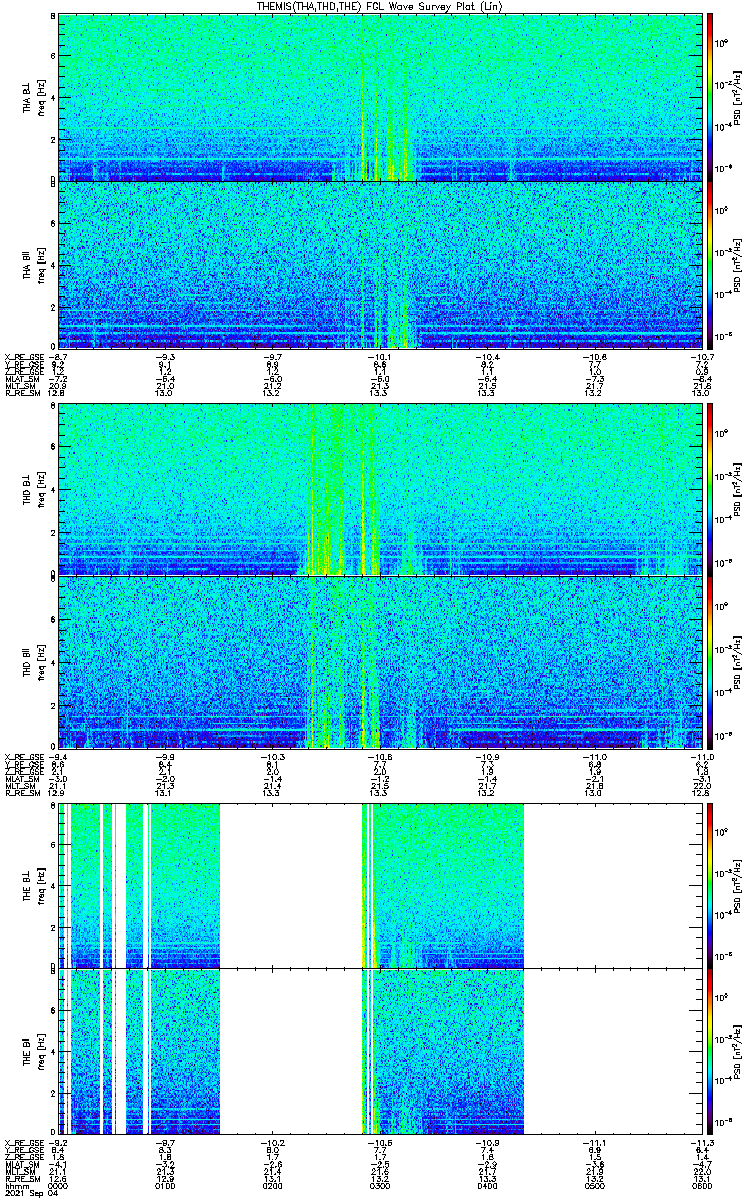Click the 'THA B∥ freq [Hz]' axis label
Viewport: 750px width, 1200px height.
point(33,265)
